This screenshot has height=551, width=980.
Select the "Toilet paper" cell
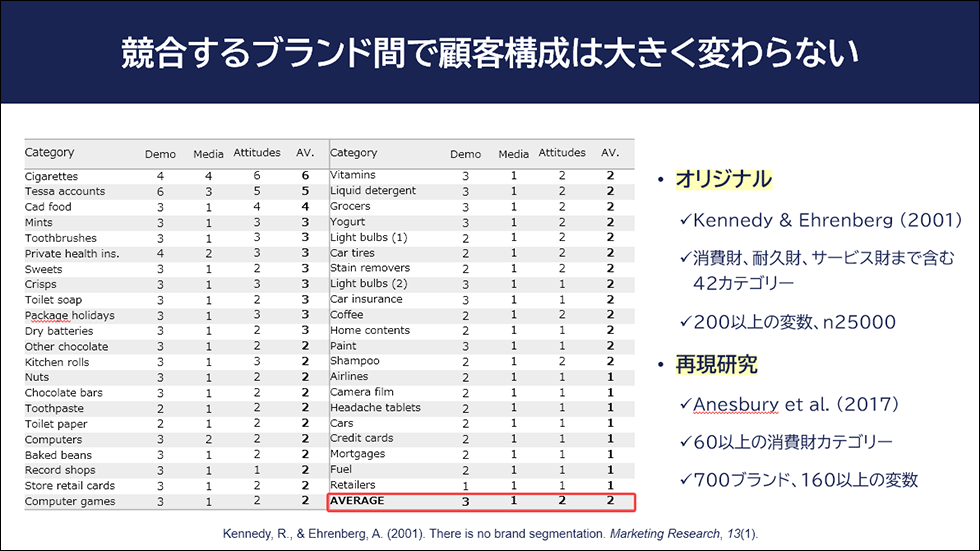click(x=56, y=424)
